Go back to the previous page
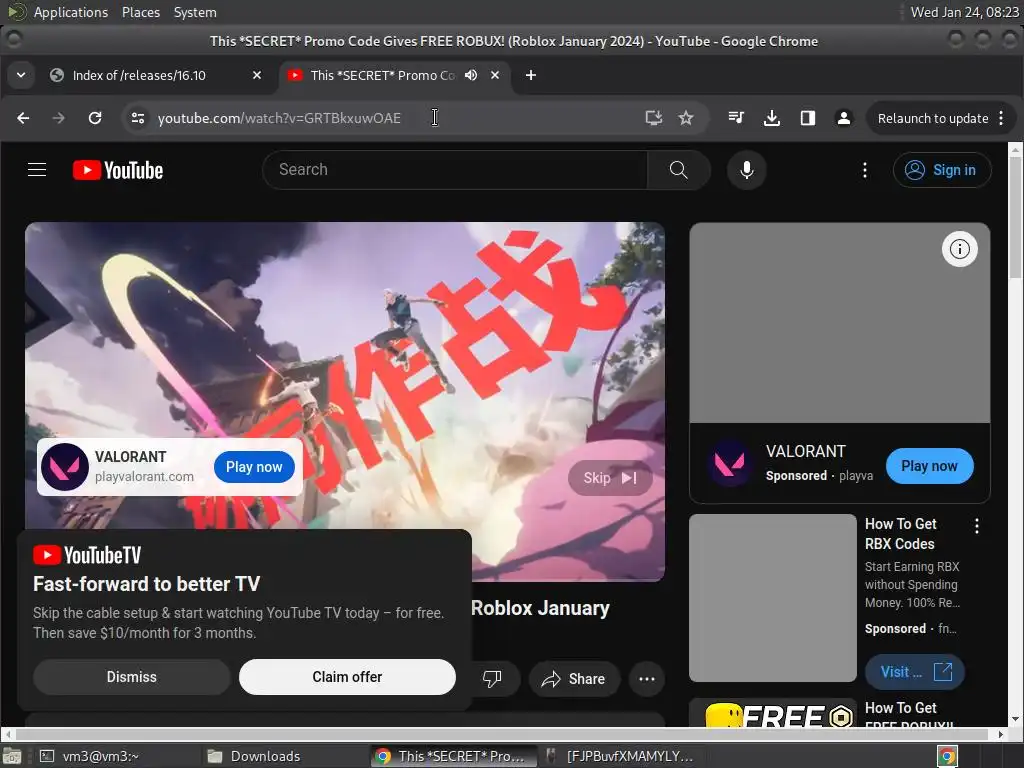 click(23, 118)
